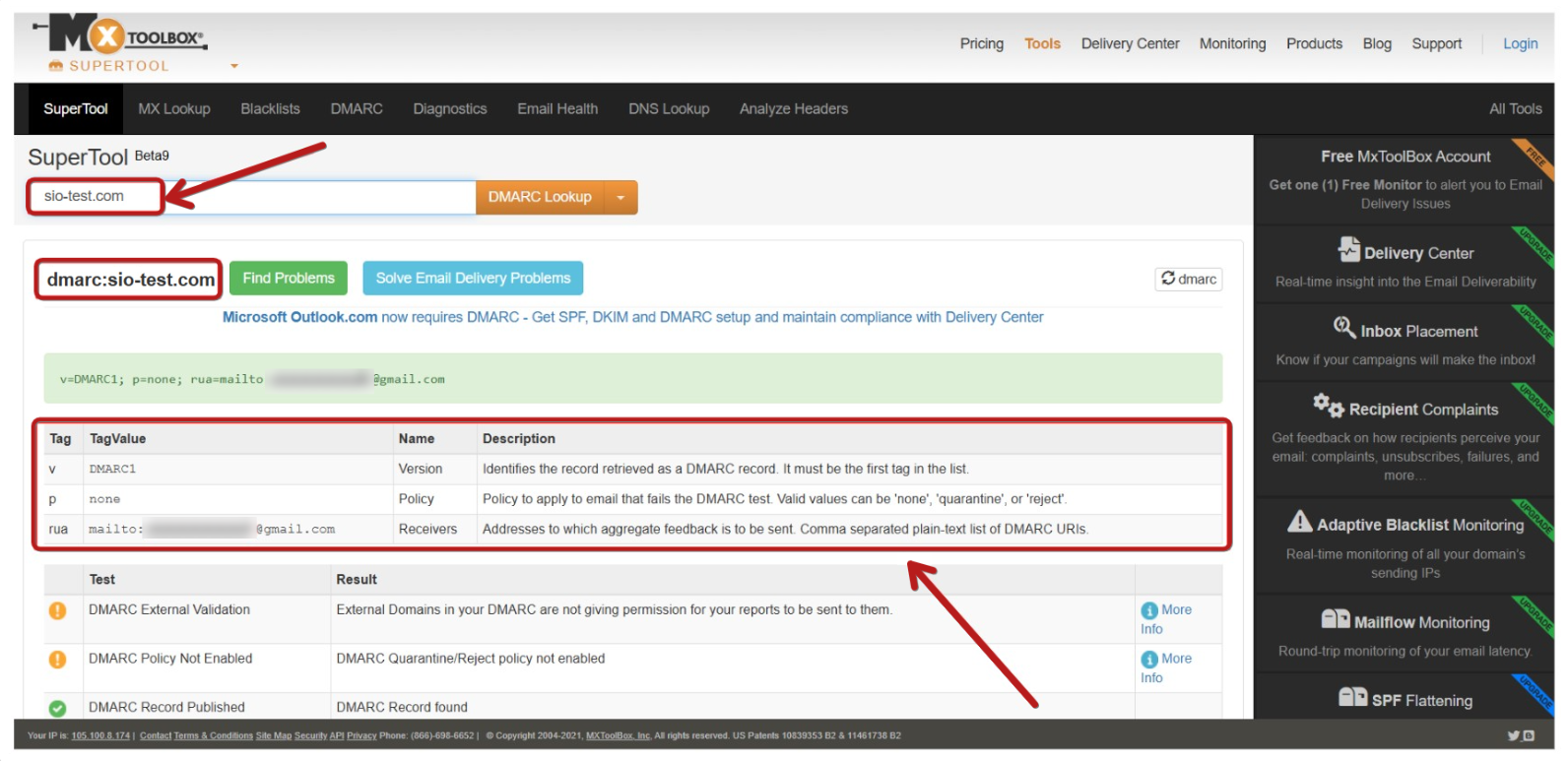
Task: Switch to the Email Health tab
Action: coord(557,108)
